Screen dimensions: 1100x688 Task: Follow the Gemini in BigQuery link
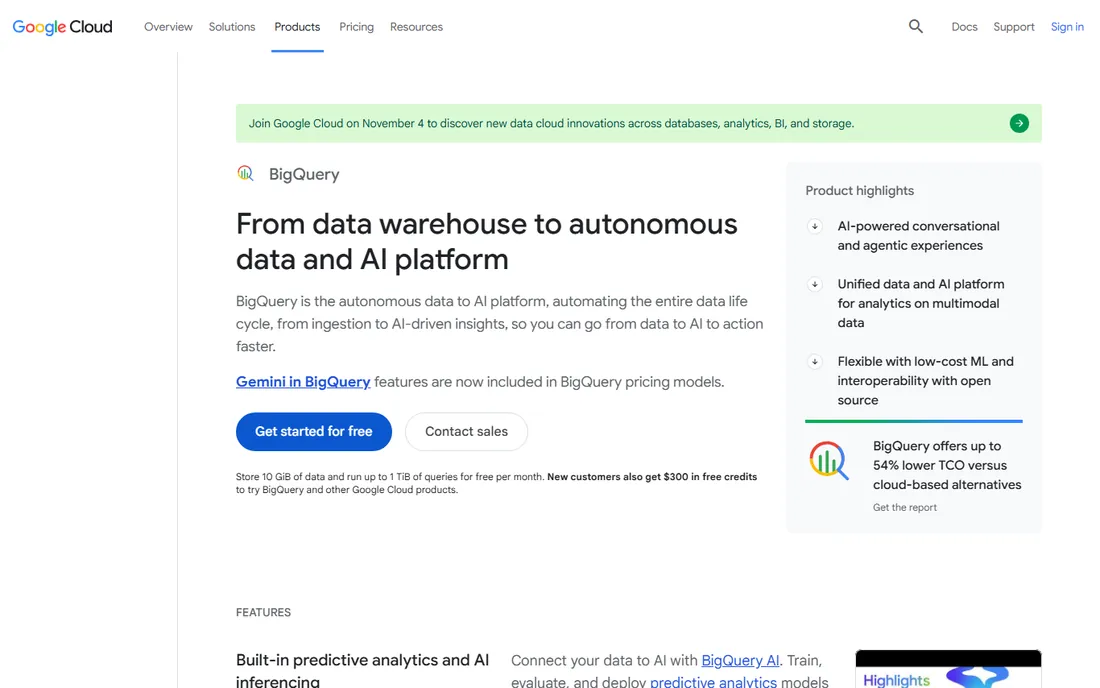click(x=303, y=382)
